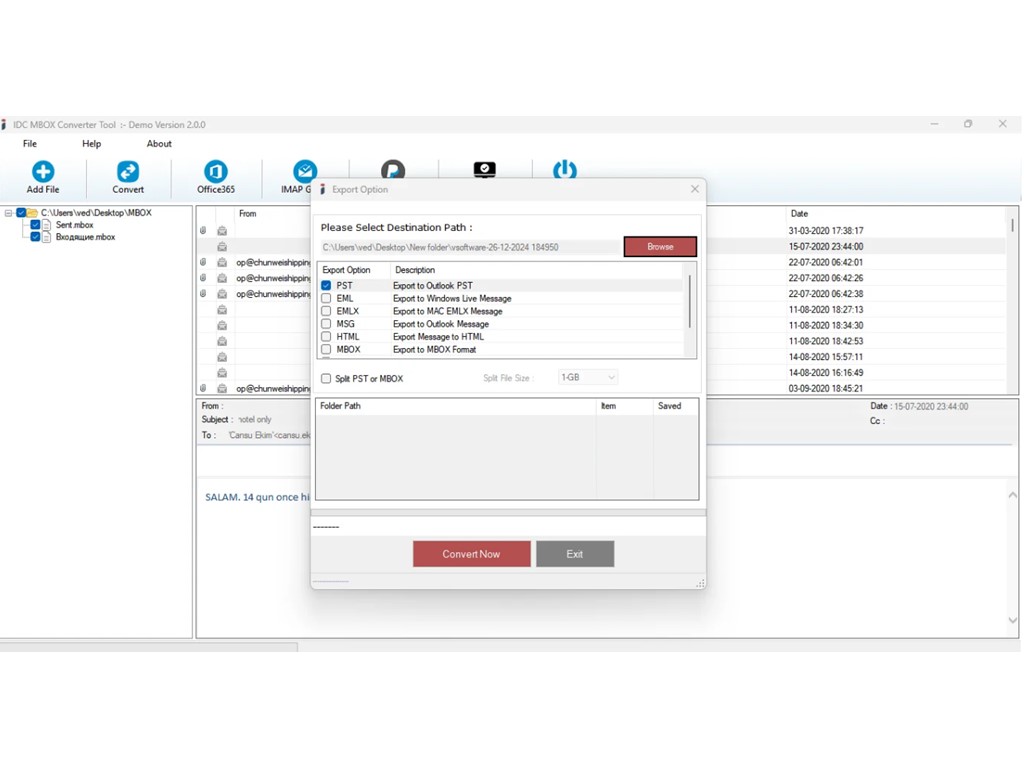This screenshot has width=1024, height=768.
Task: Uncheck the Sent.mbox tree checkbox
Action: click(35, 225)
